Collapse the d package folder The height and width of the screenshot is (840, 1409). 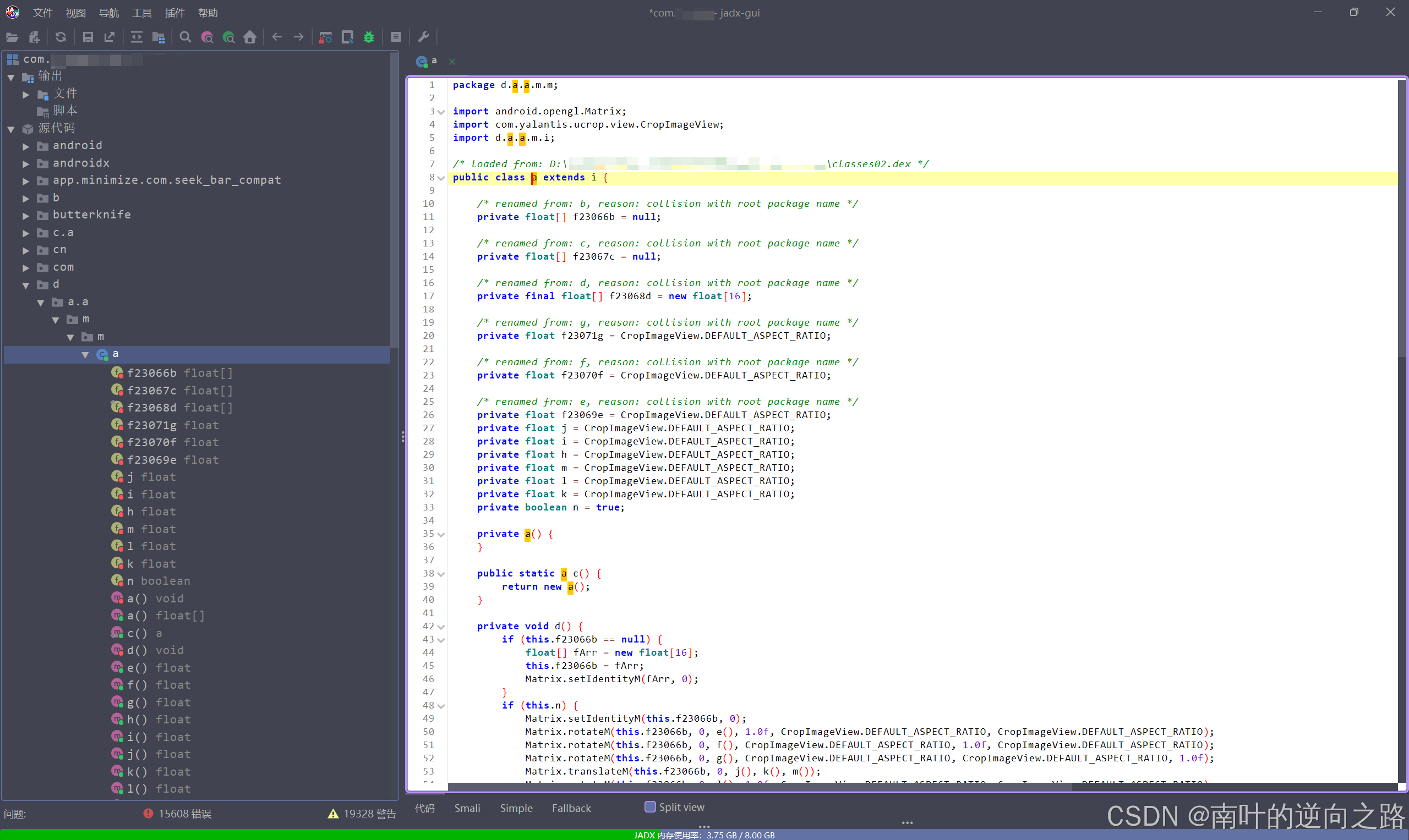tap(26, 286)
